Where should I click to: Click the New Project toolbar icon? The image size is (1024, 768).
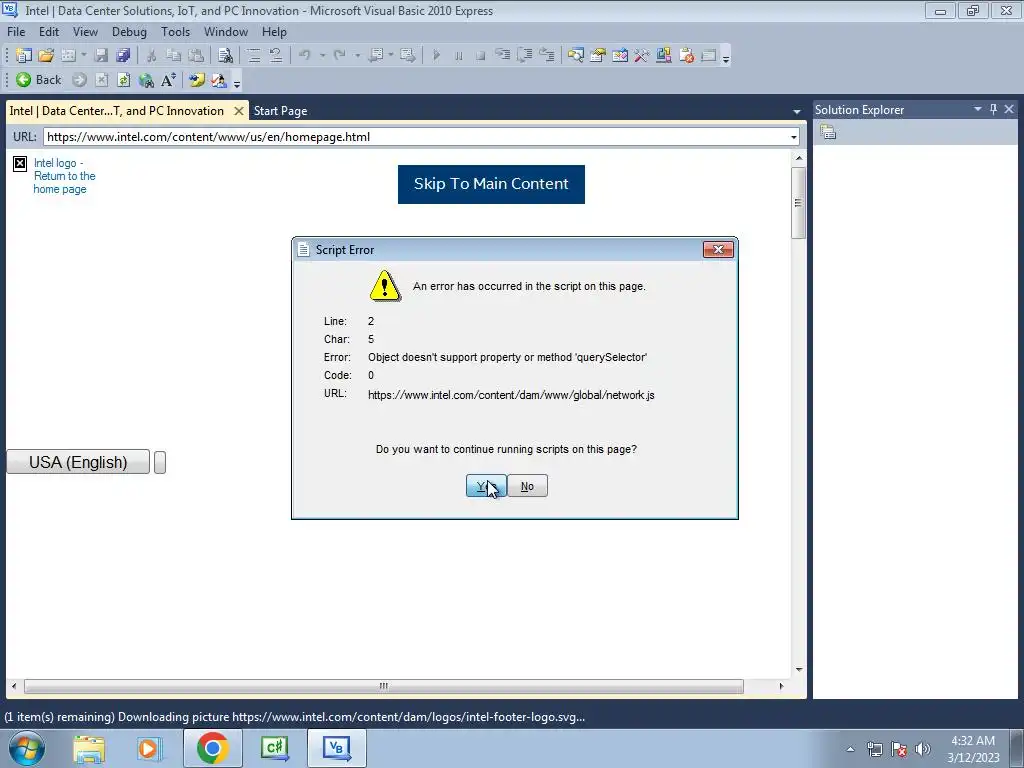[24, 56]
